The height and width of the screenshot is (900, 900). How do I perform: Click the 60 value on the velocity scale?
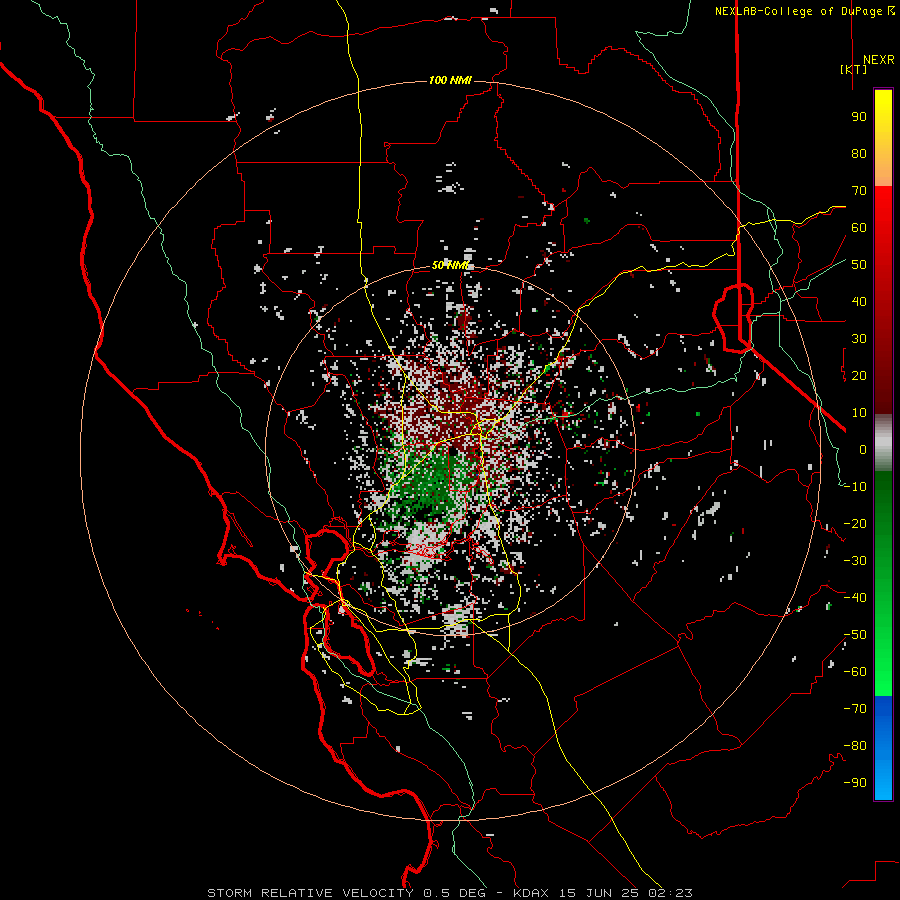(x=859, y=228)
